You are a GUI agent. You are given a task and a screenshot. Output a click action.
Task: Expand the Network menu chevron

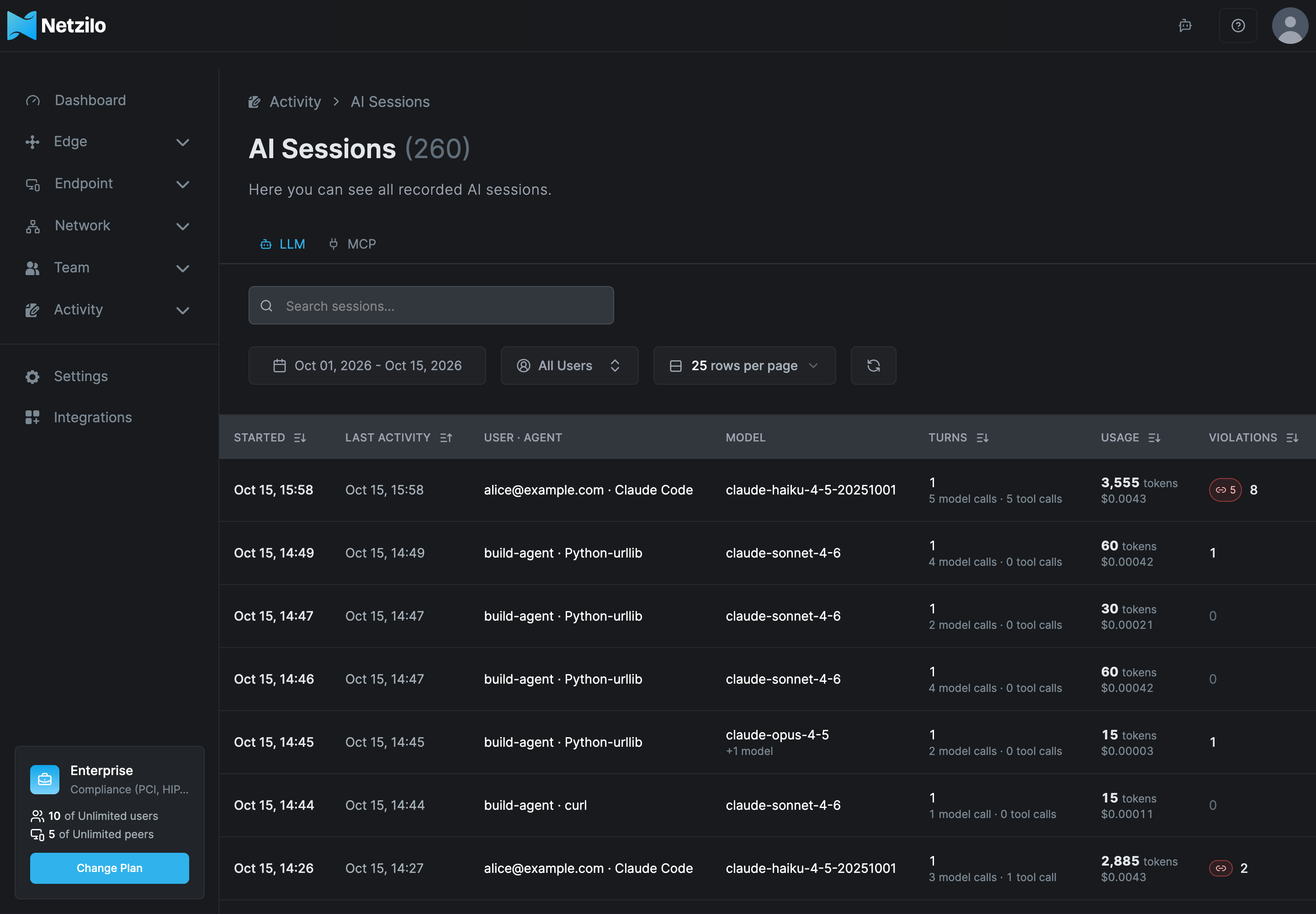pyautogui.click(x=183, y=226)
